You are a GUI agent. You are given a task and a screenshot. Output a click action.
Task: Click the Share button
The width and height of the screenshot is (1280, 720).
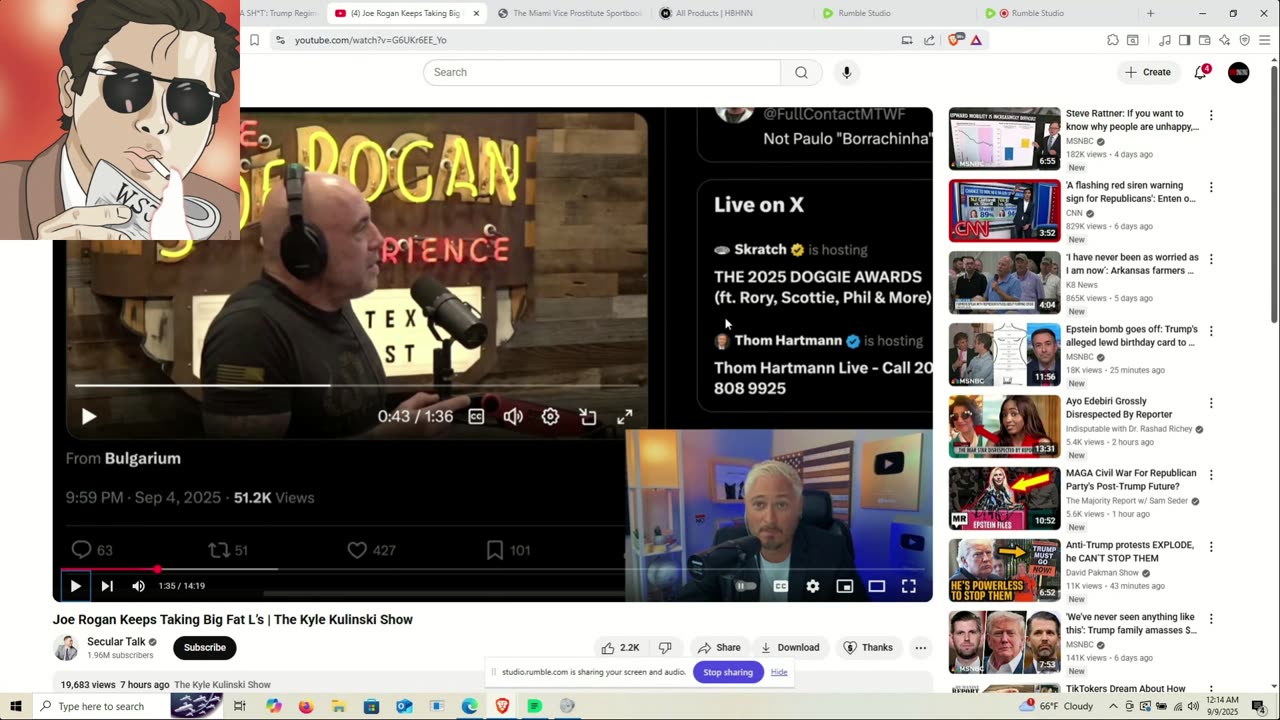(719, 647)
